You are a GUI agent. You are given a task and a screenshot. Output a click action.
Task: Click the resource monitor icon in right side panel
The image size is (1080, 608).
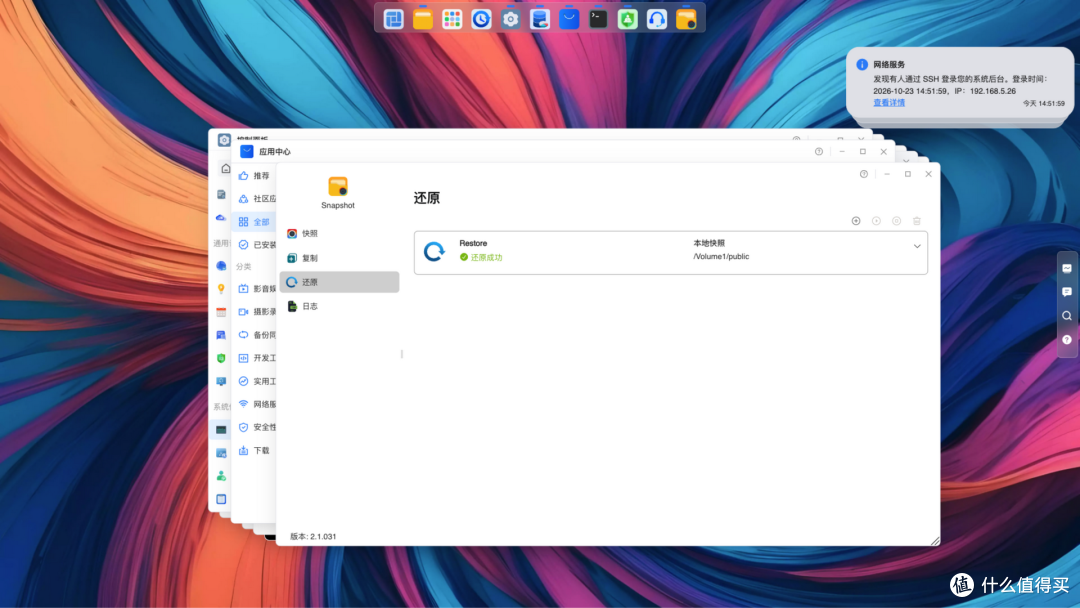point(1067,269)
